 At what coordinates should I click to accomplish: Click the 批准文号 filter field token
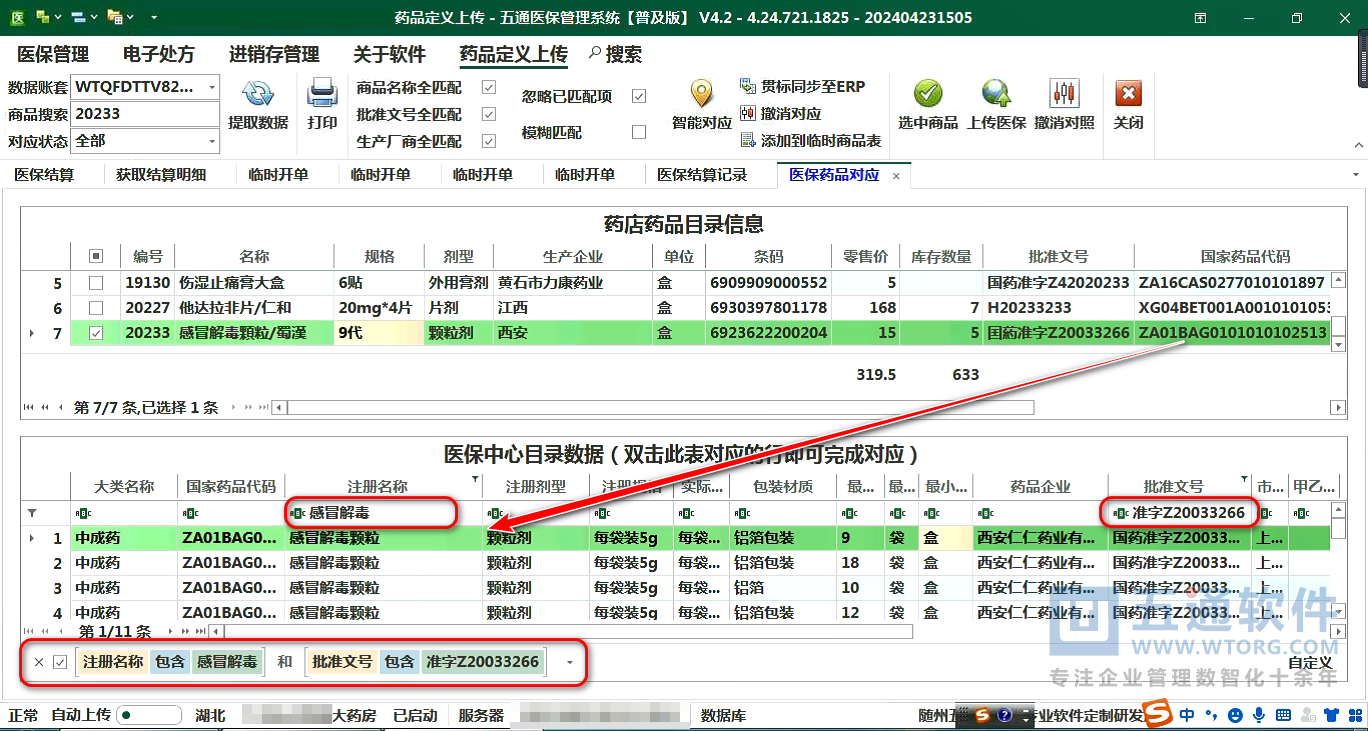coord(342,661)
